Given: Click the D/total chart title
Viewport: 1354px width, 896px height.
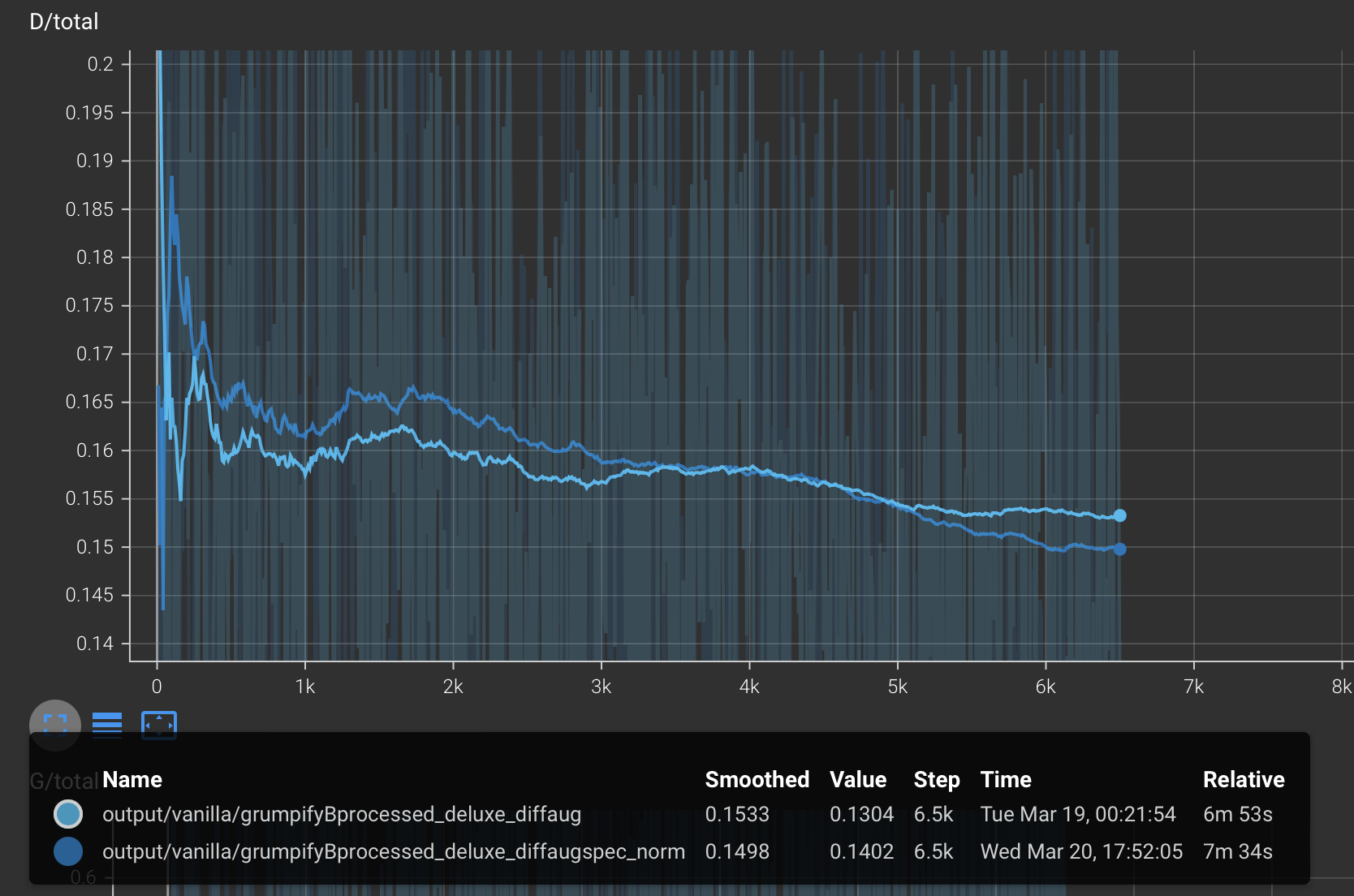Looking at the screenshot, I should tap(64, 21).
